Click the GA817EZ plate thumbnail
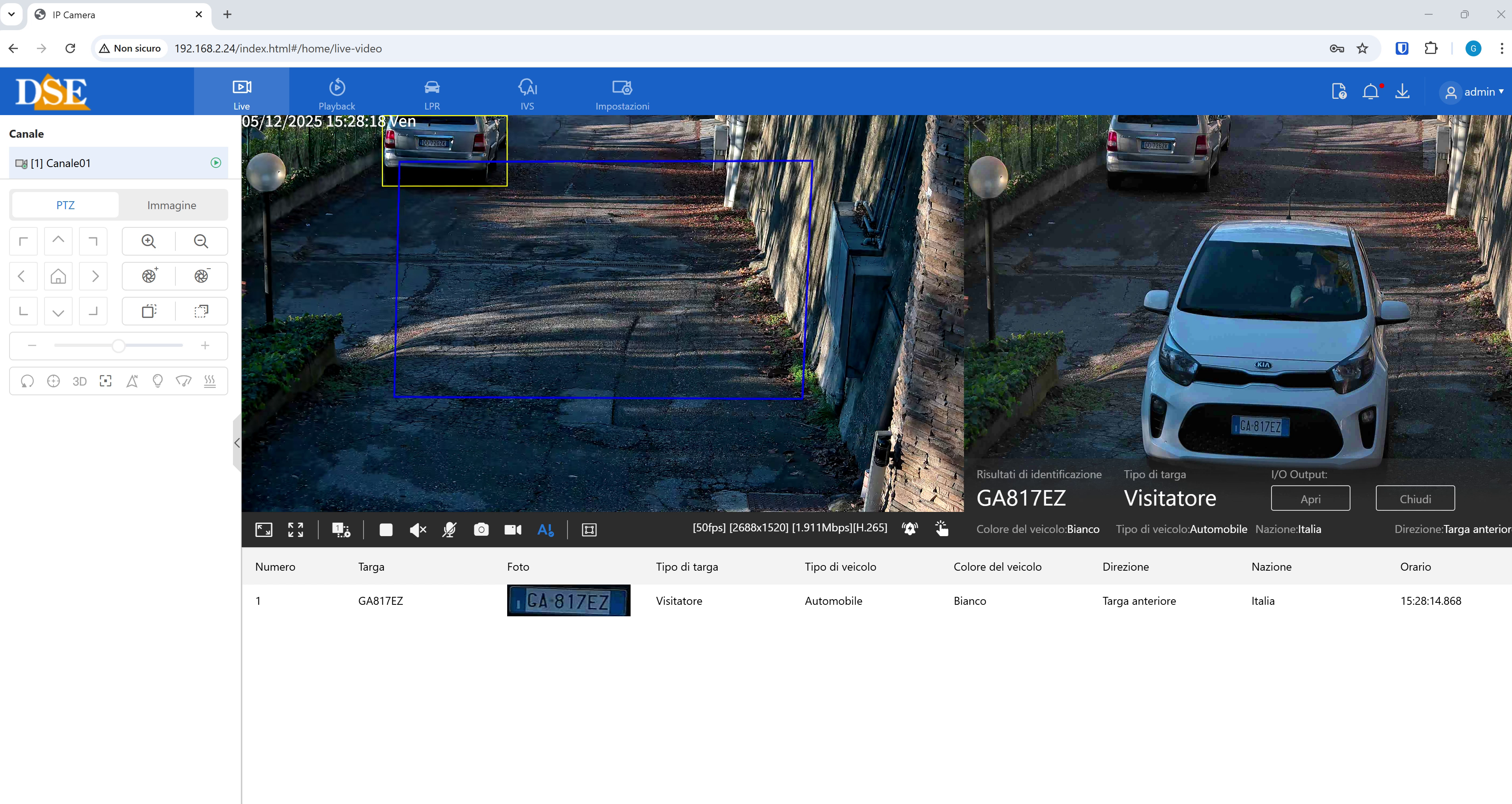Image resolution: width=1512 pixels, height=804 pixels. pyautogui.click(x=567, y=600)
